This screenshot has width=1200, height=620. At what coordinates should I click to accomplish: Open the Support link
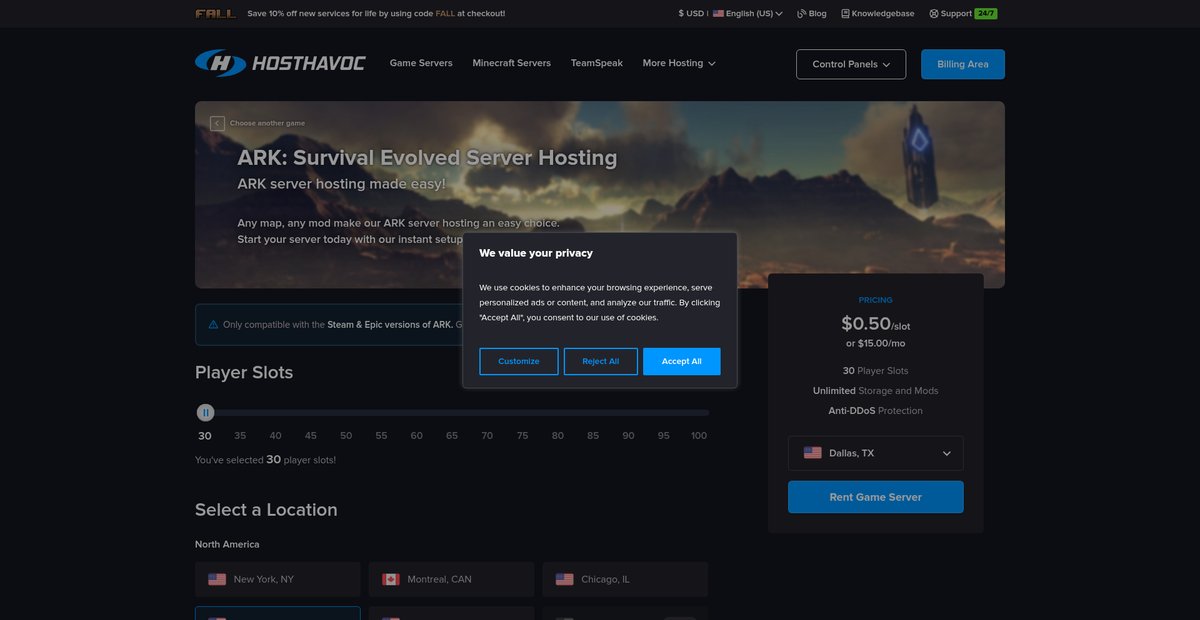coord(950,14)
